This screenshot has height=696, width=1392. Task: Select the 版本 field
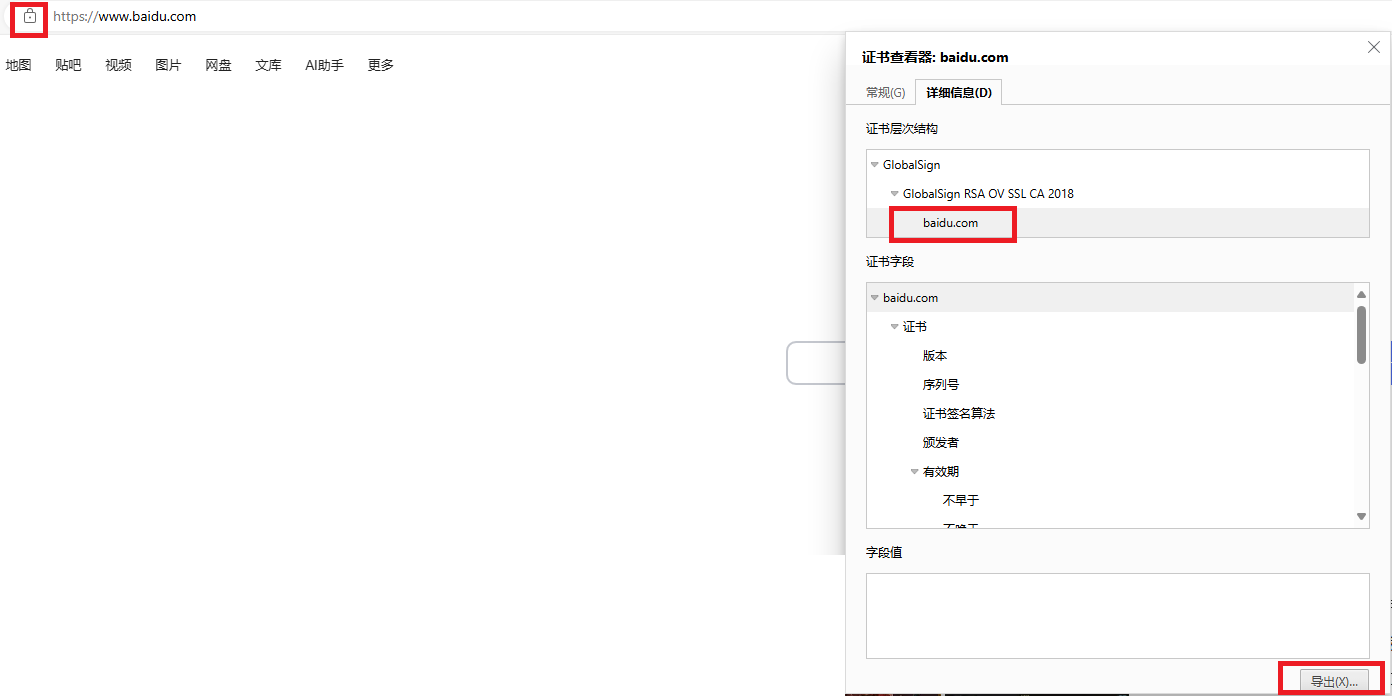[935, 356]
